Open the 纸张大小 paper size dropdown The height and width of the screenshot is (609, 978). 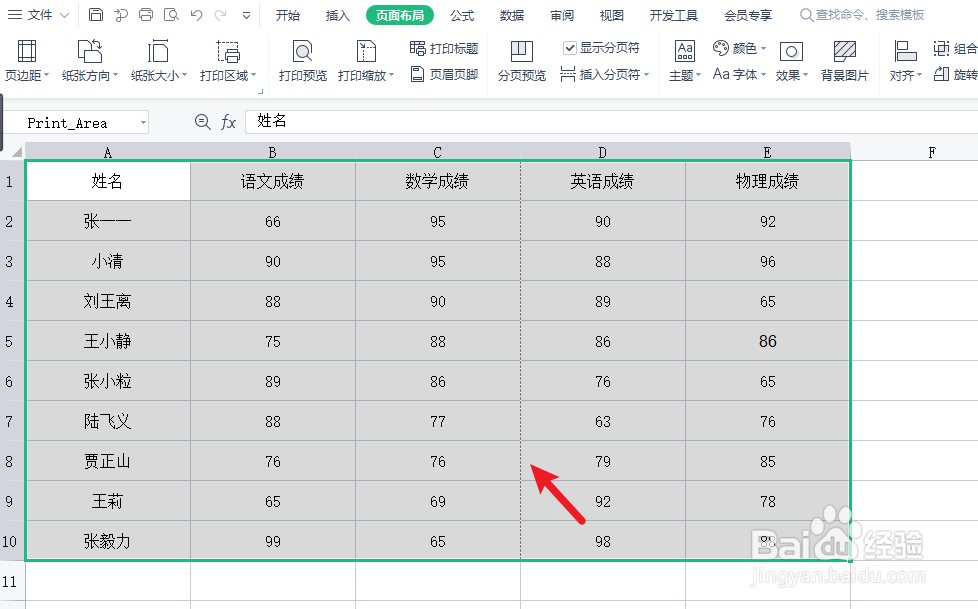coord(158,60)
